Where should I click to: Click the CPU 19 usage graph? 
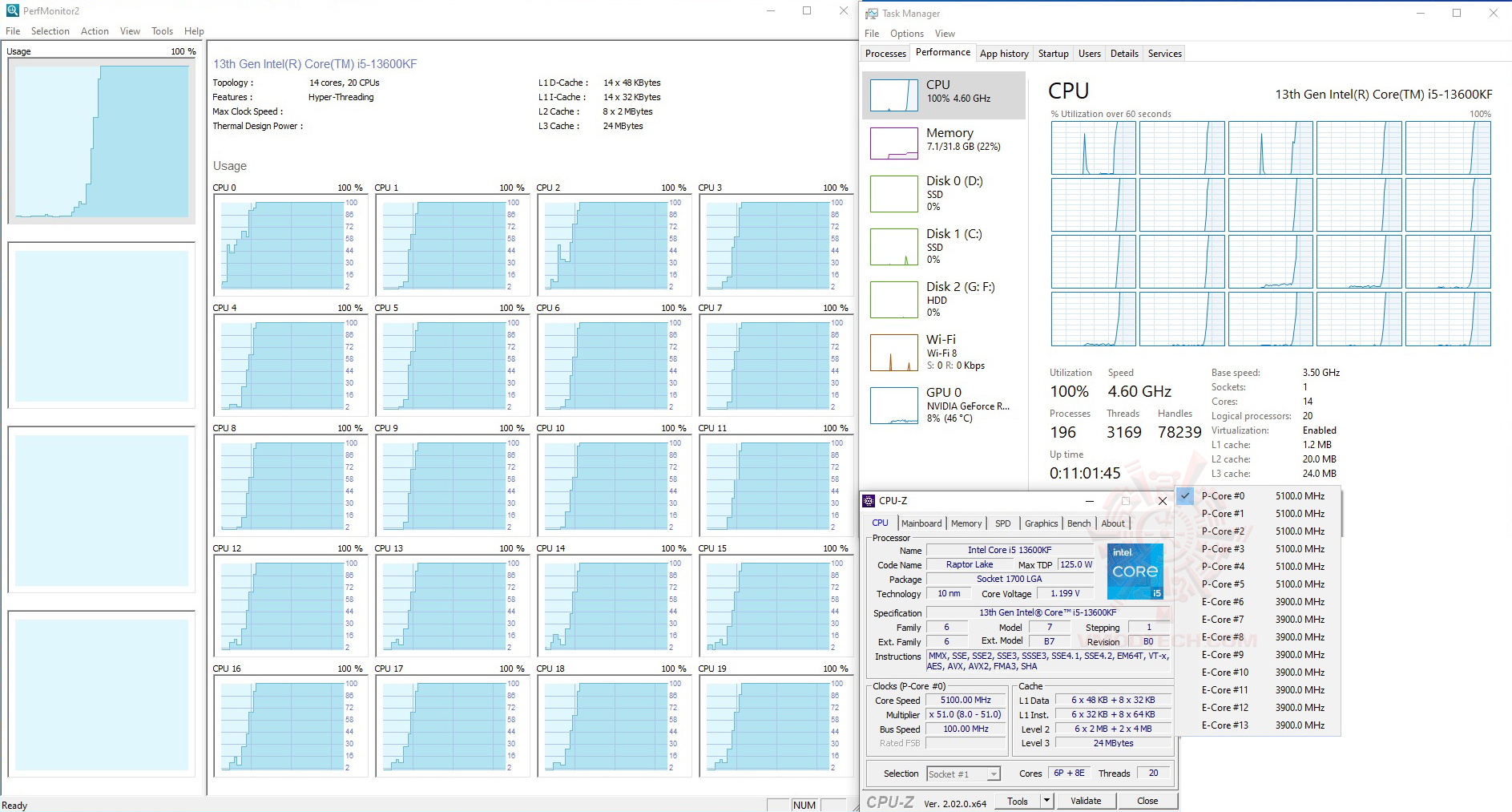click(x=776, y=725)
